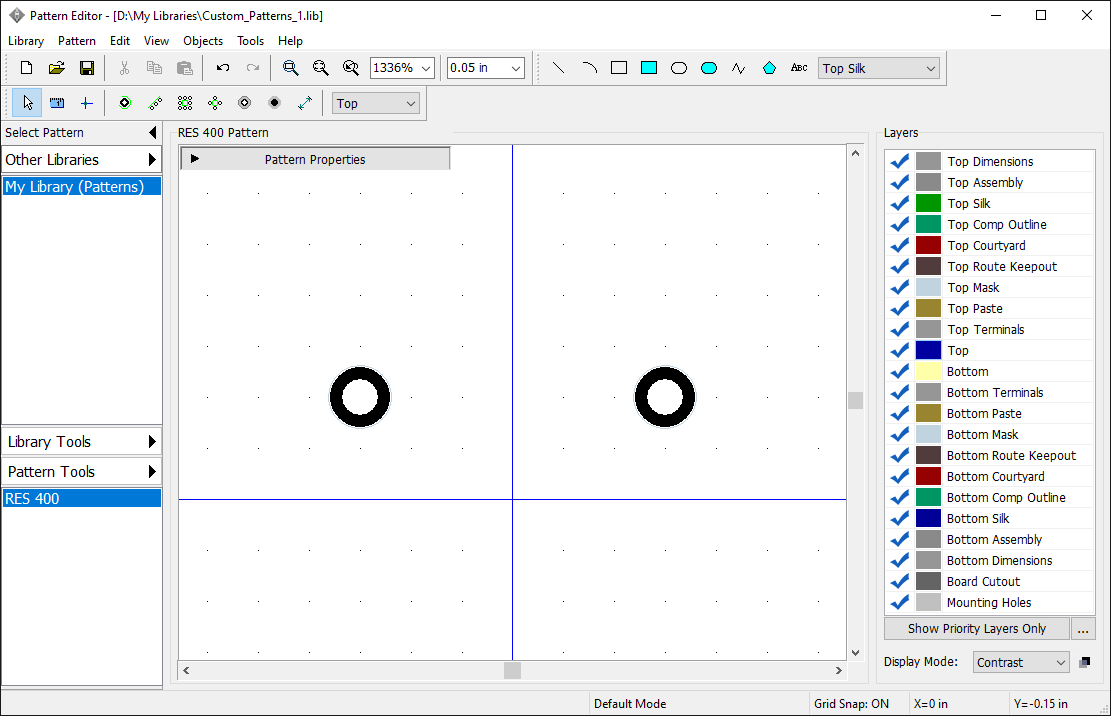Click the ellipsis layer settings button
The image size is (1111, 716).
(1083, 629)
